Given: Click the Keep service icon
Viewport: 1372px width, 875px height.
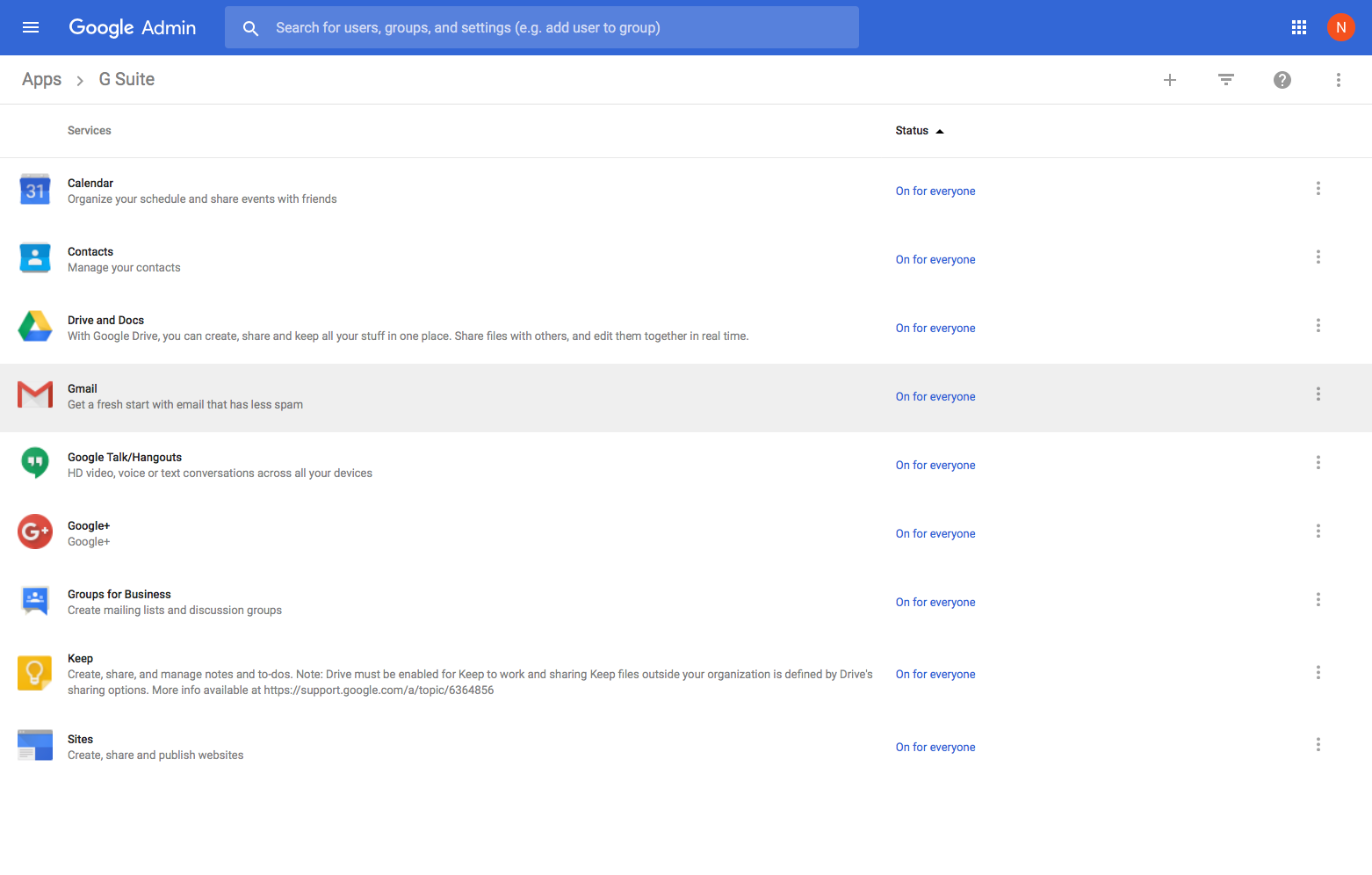Looking at the screenshot, I should point(34,672).
